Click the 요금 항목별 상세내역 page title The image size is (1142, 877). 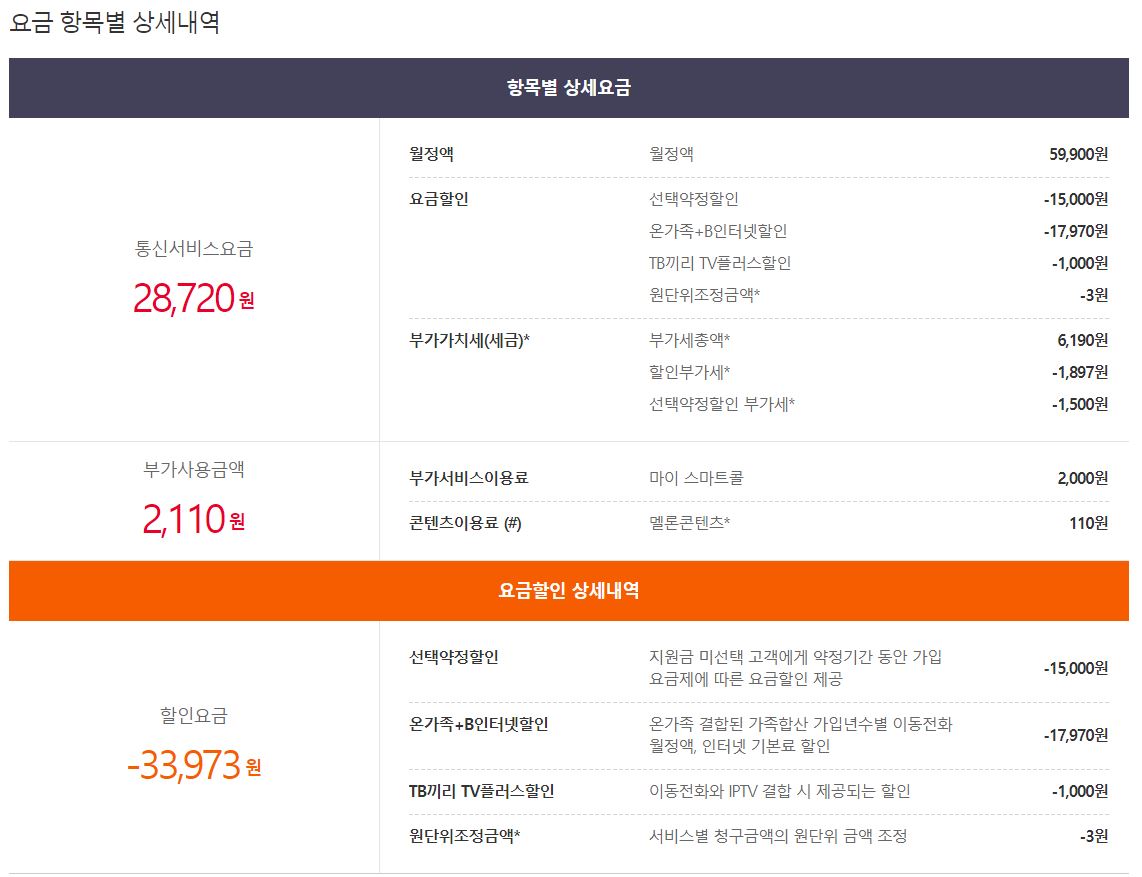[114, 22]
